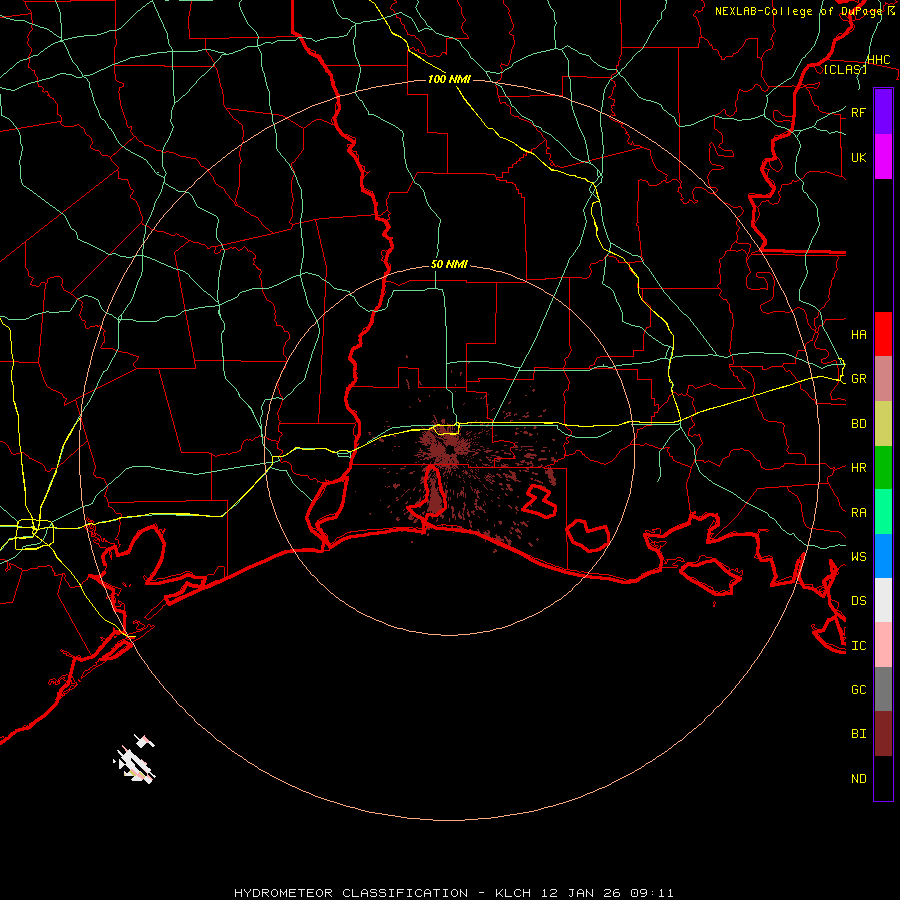Viewport: 900px width, 900px height.
Task: Click the HA legend label
Action: 858,334
